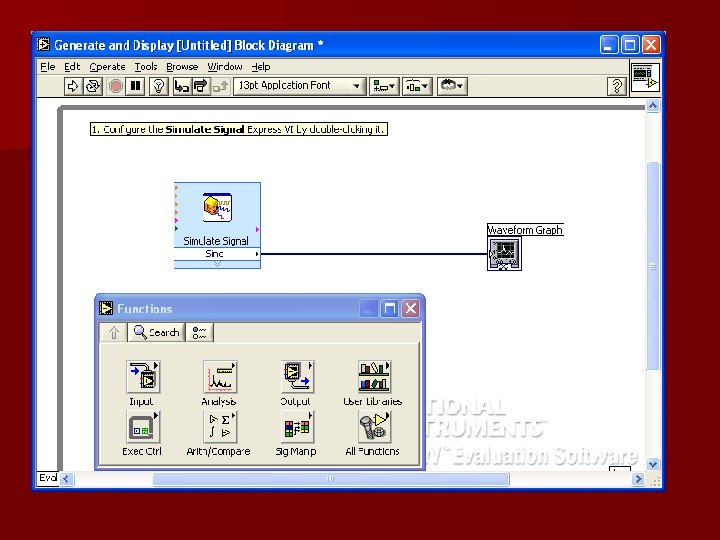Click the horizontal scrollbar right arrow

coord(637,479)
